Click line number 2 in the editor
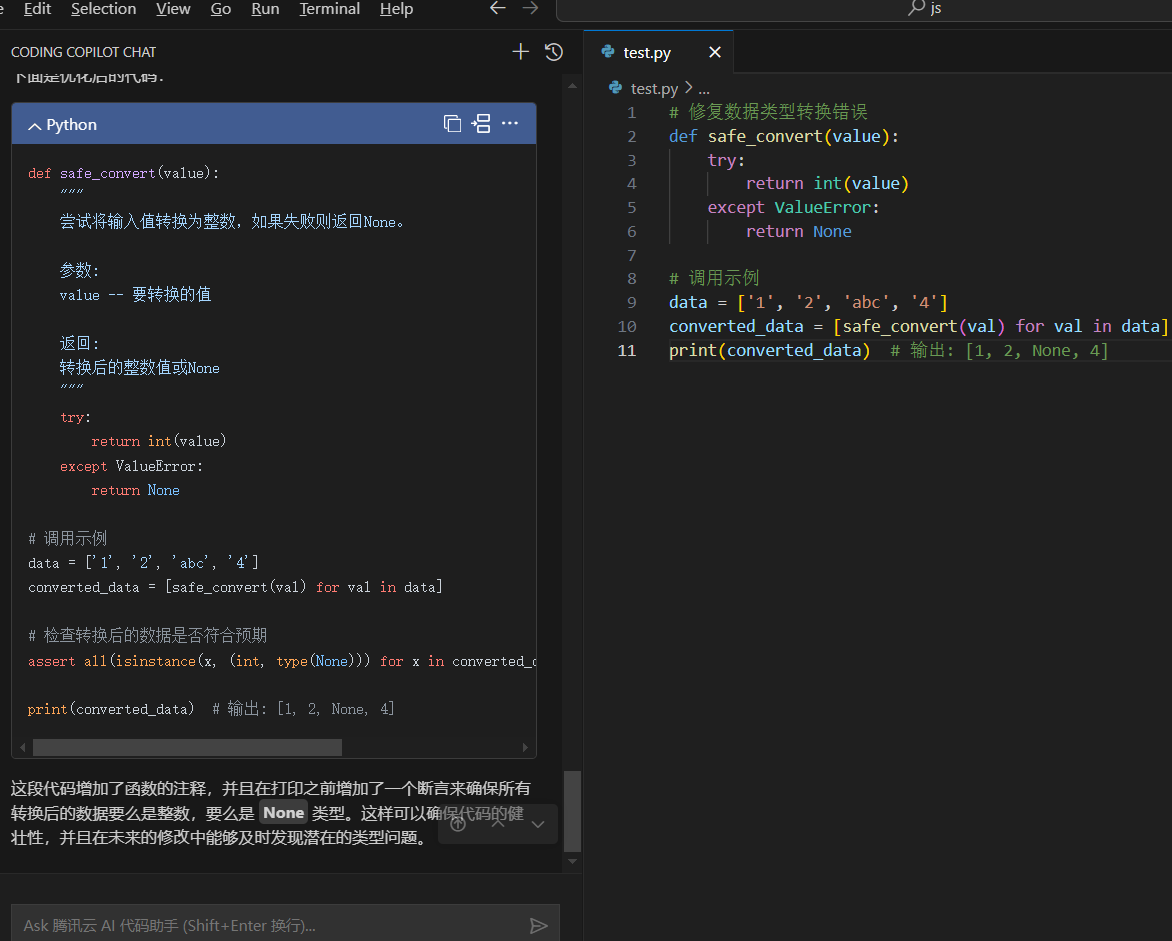 pos(632,136)
